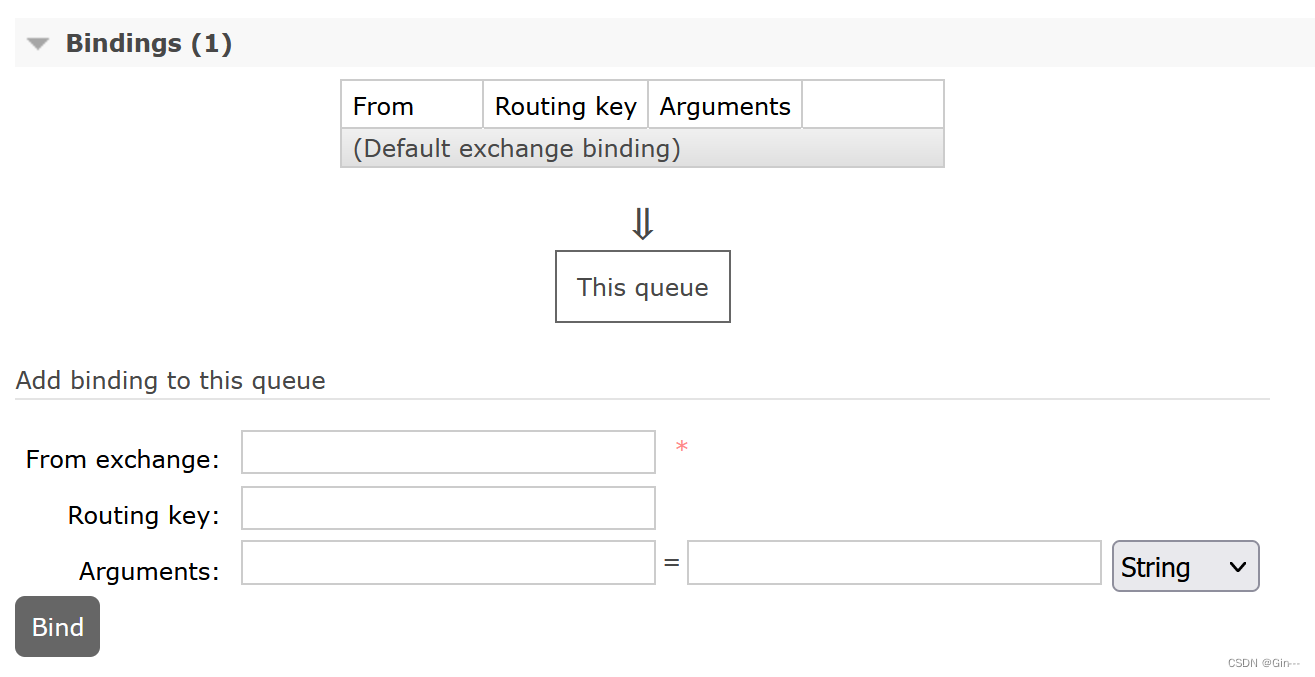Collapse the Bindings section triangle
This screenshot has width=1315, height=677.
click(38, 44)
